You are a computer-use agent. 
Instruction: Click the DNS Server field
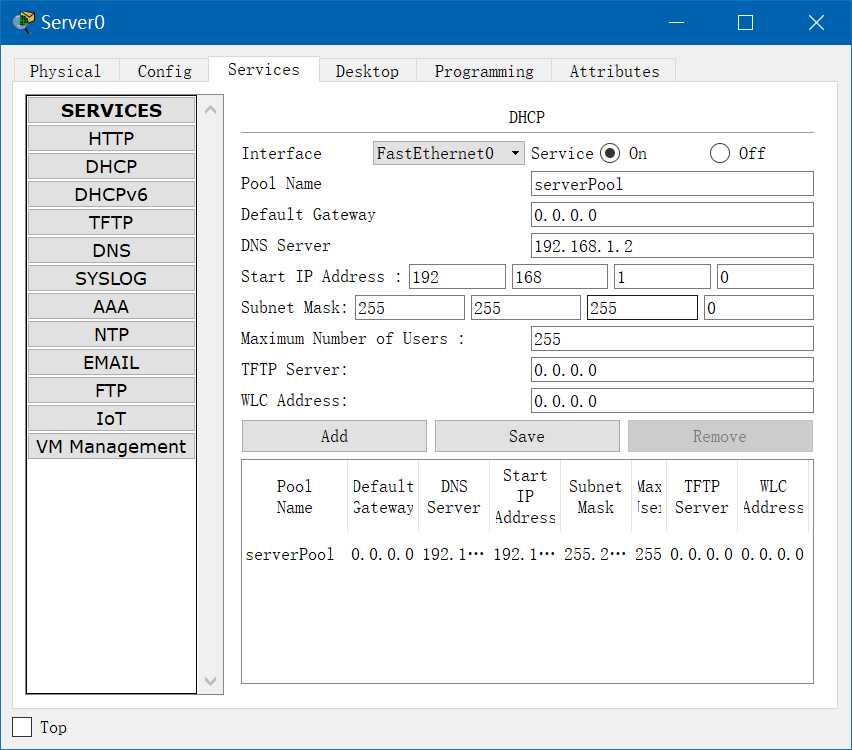(x=672, y=246)
